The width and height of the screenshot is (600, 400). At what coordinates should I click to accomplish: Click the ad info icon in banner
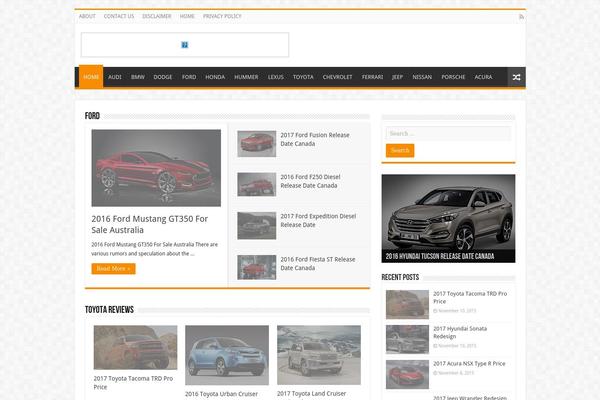coord(185,45)
